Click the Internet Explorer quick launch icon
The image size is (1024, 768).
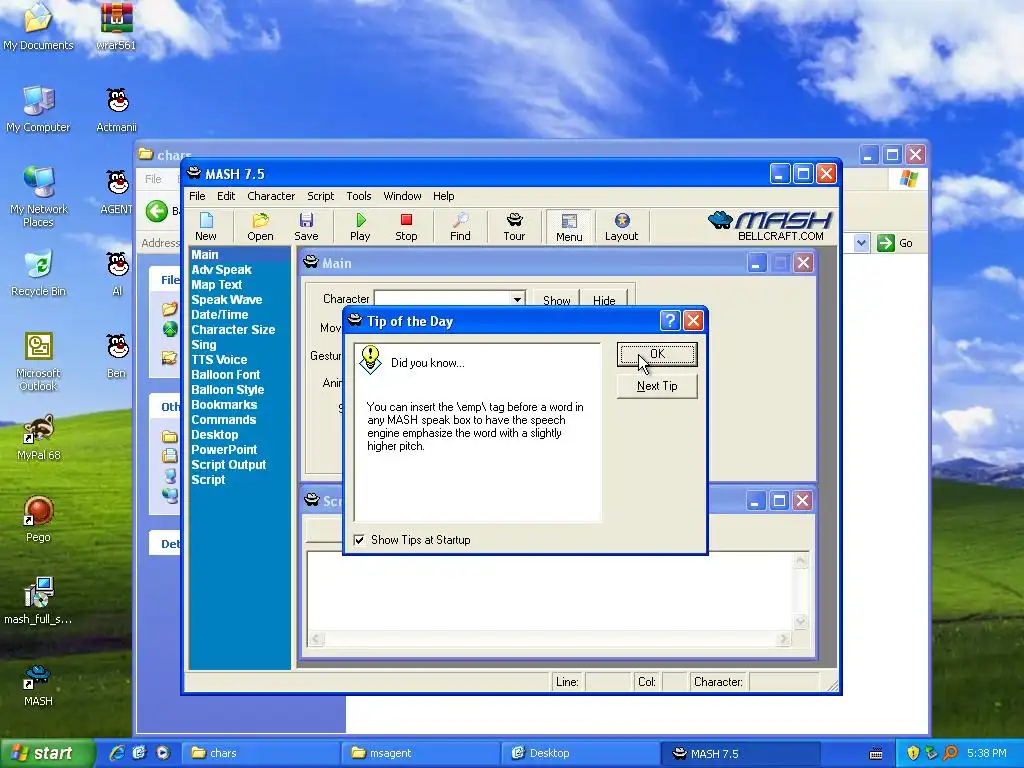118,753
